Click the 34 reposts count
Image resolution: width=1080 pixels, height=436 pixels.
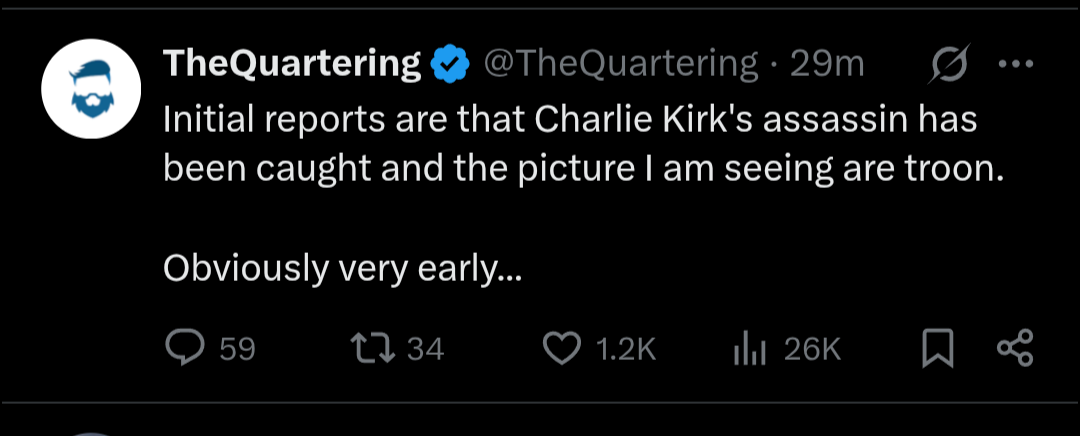coord(426,350)
